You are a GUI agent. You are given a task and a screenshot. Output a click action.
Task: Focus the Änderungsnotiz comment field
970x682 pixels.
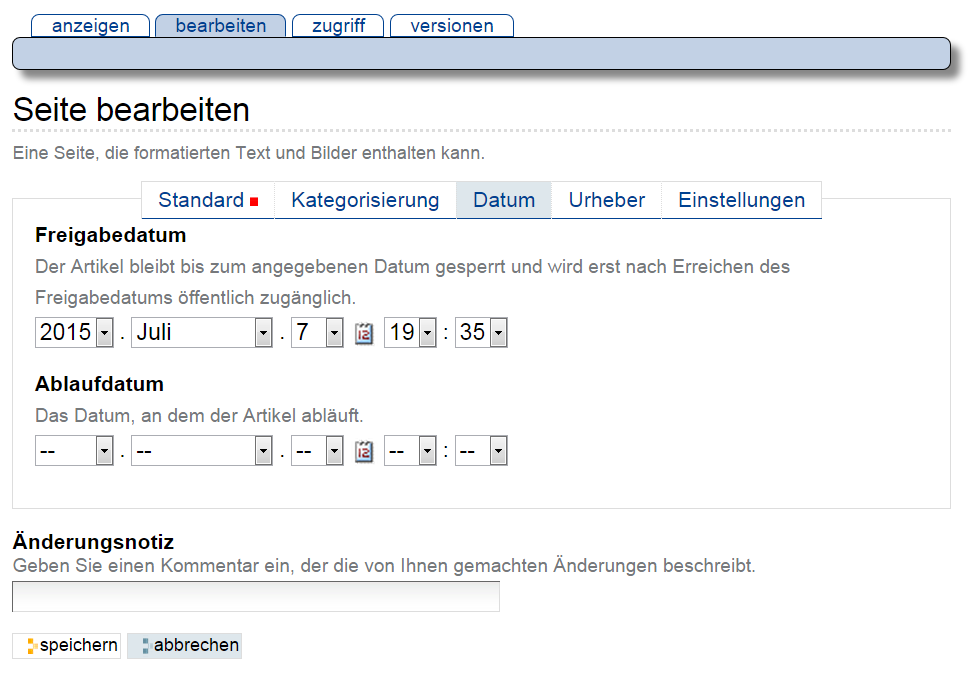[256, 597]
